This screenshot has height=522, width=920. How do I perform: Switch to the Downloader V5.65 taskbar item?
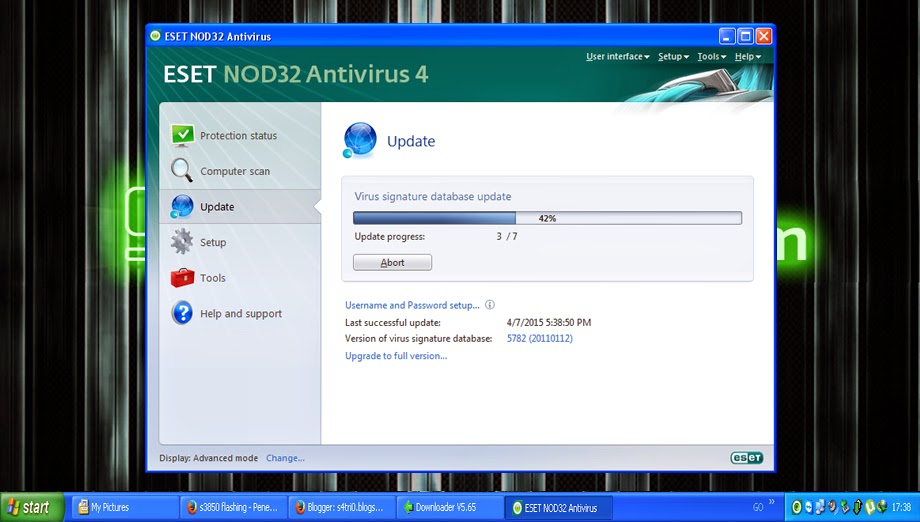[x=450, y=507]
